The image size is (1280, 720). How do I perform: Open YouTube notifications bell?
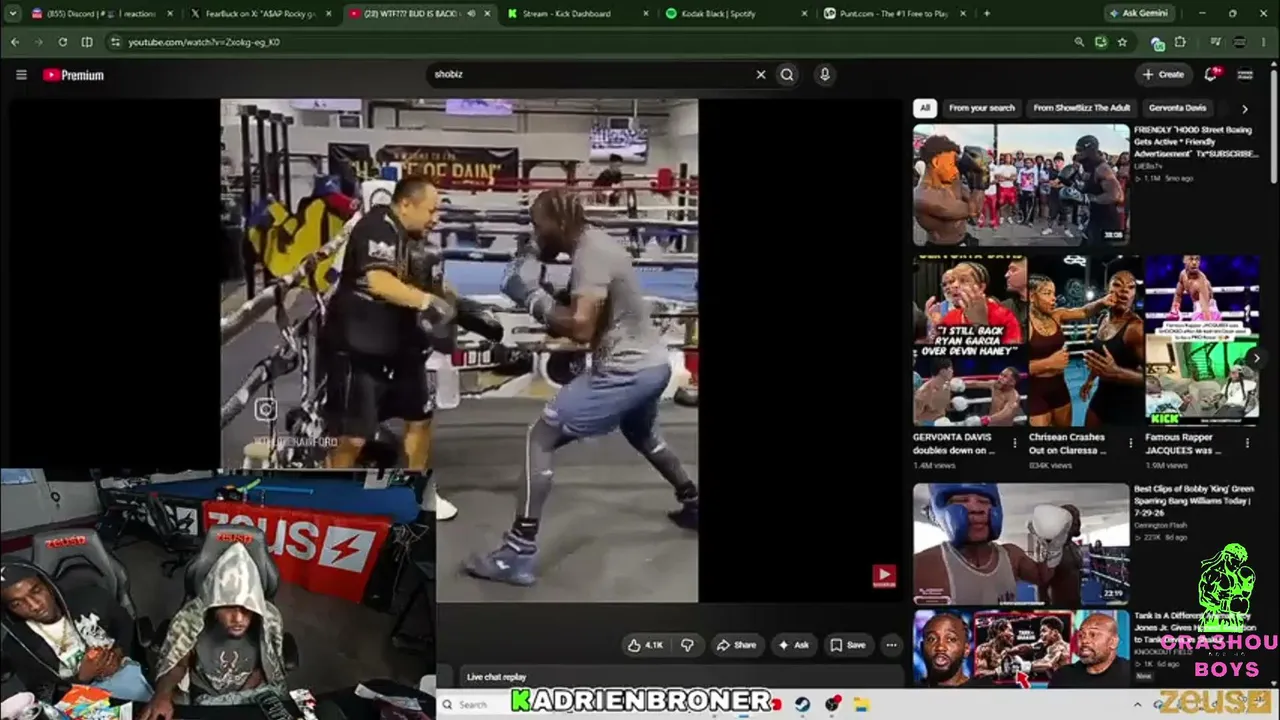(x=1211, y=74)
